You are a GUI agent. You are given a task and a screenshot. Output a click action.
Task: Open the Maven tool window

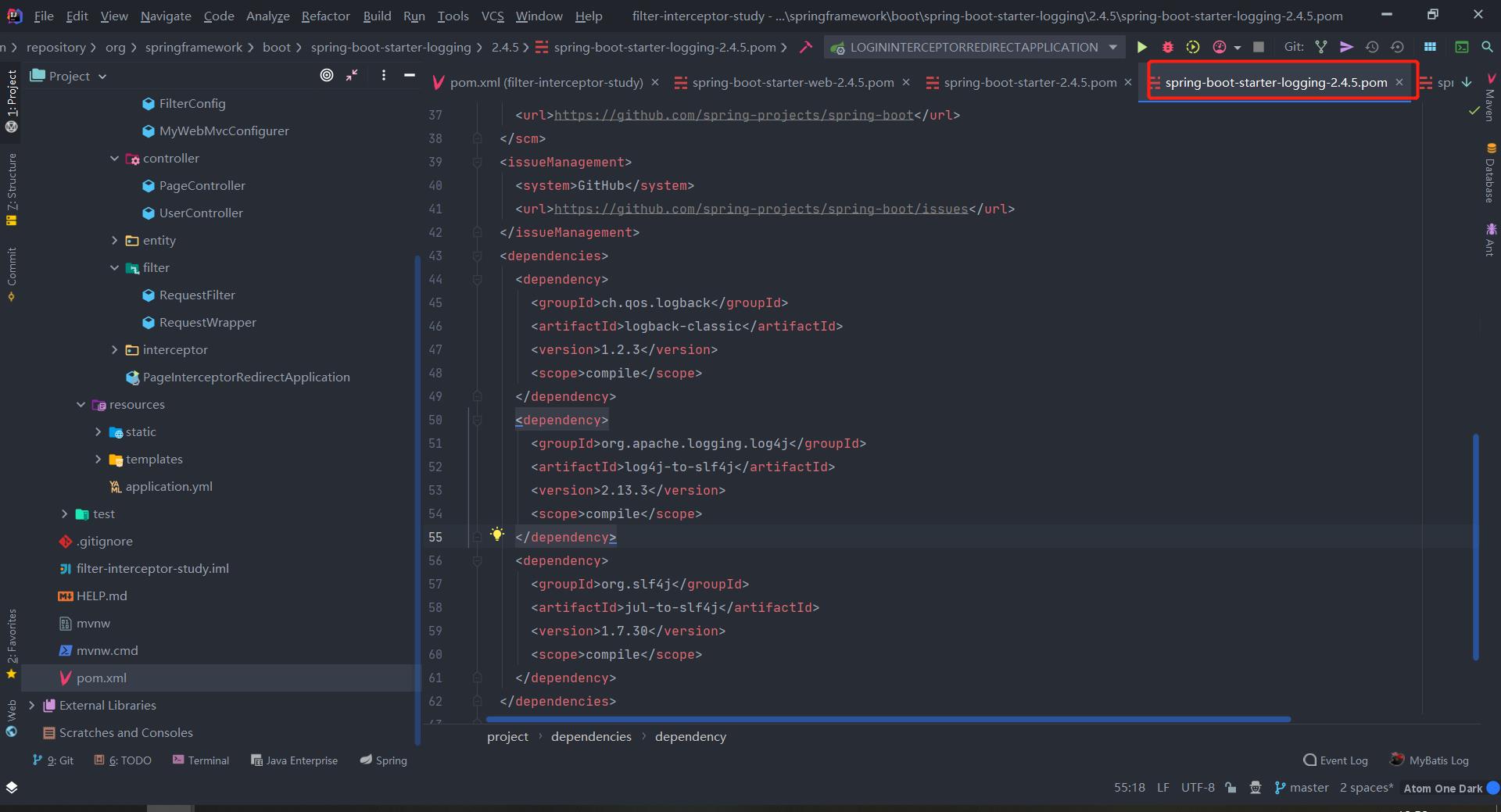coord(1490,98)
